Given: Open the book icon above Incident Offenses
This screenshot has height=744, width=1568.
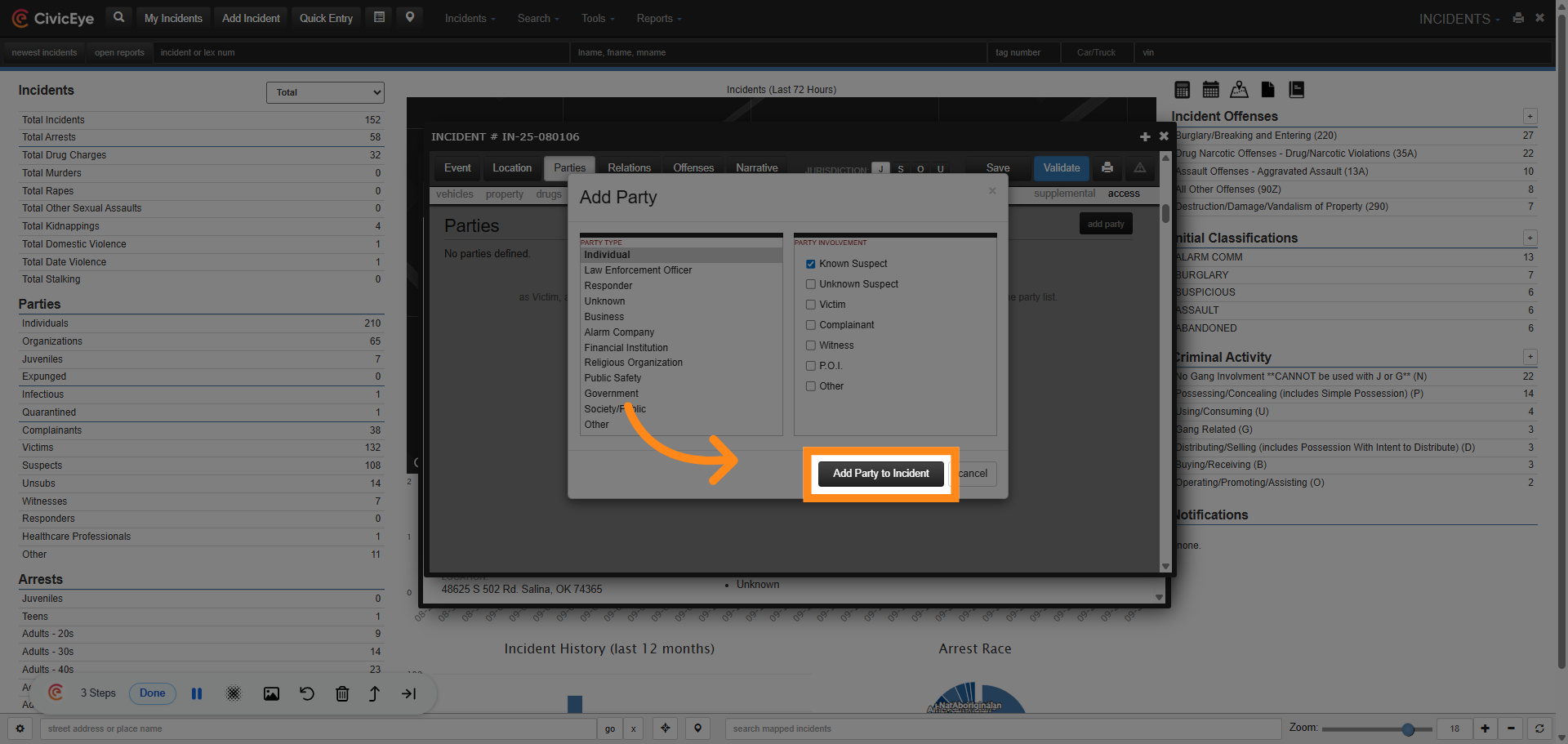Looking at the screenshot, I should (1296, 90).
